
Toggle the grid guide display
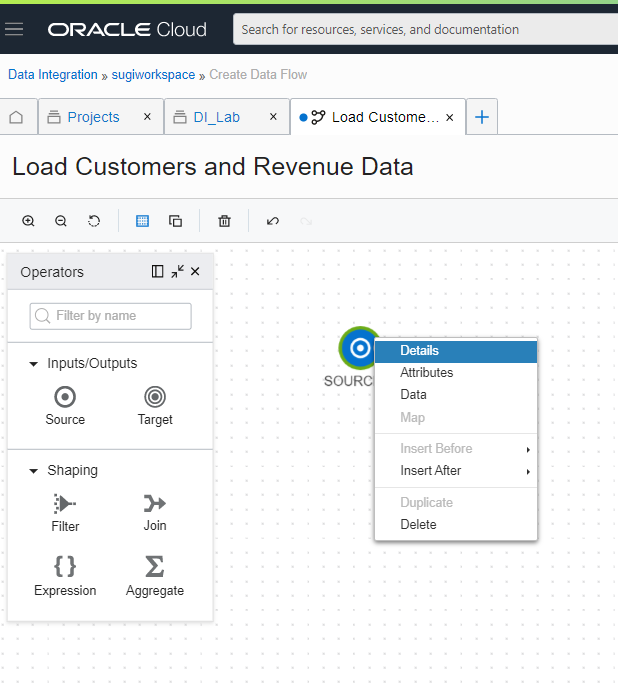pyautogui.click(x=142, y=221)
